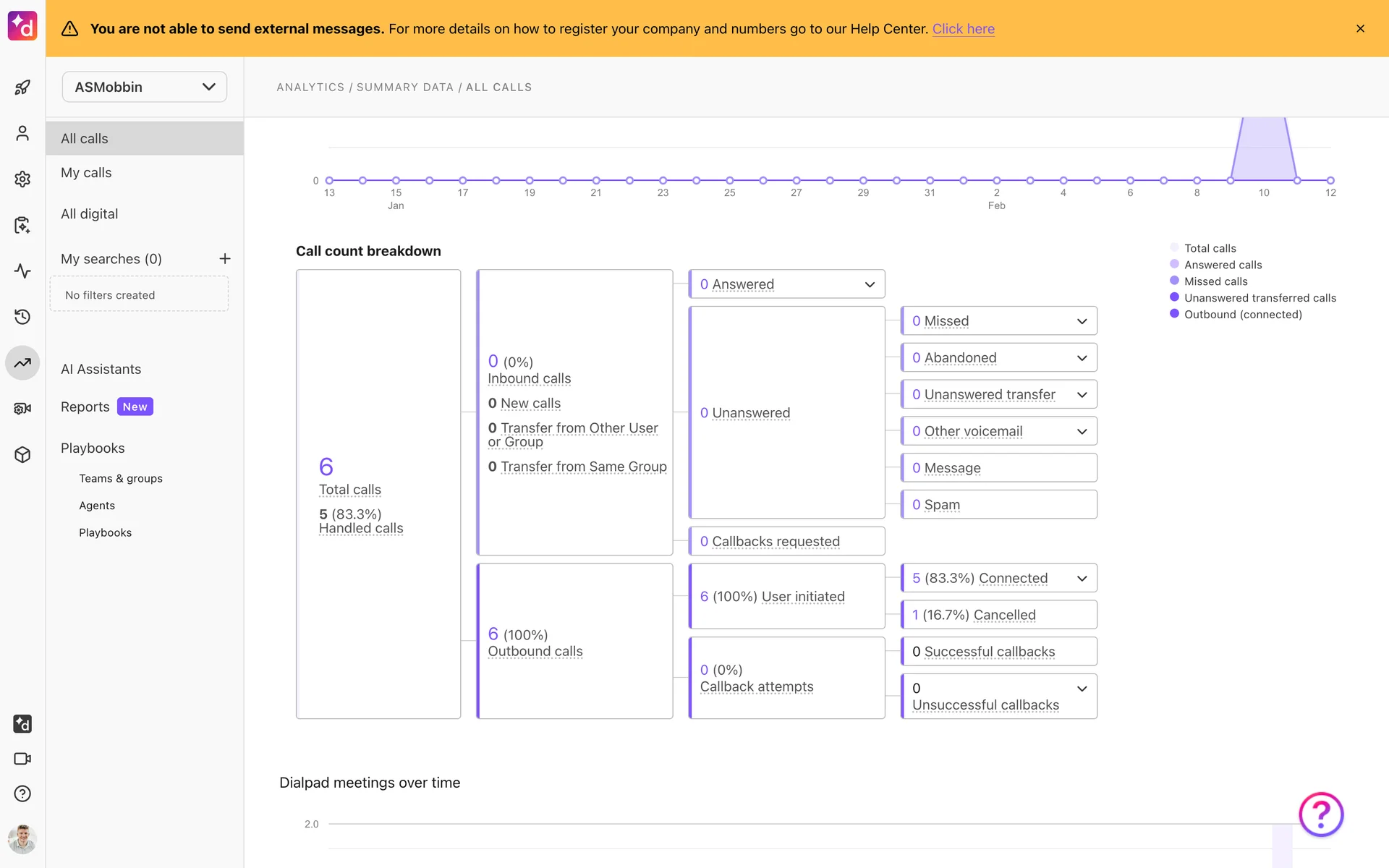Image resolution: width=1389 pixels, height=868 pixels.
Task: Expand the Answered calls breakdown
Action: (870, 284)
